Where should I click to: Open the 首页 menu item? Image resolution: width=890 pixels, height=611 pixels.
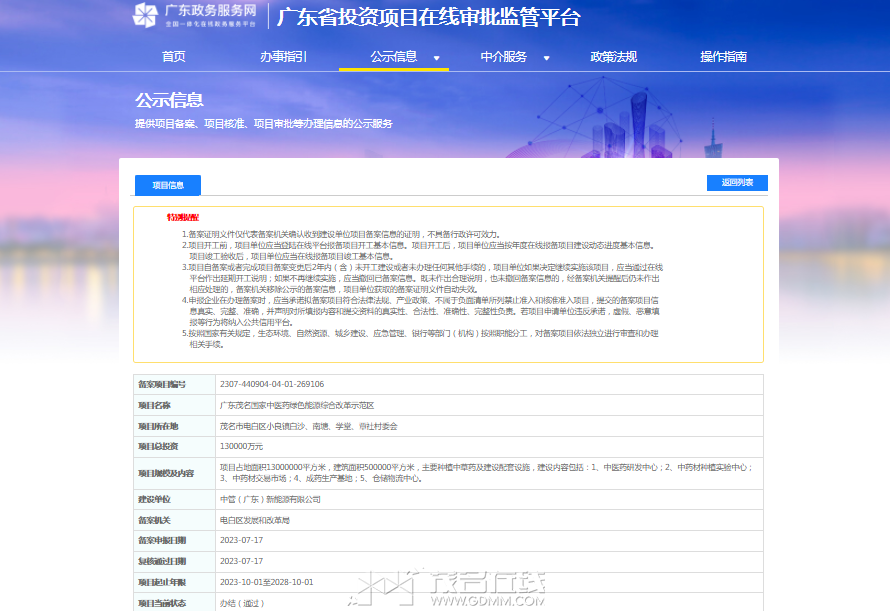tap(174, 57)
